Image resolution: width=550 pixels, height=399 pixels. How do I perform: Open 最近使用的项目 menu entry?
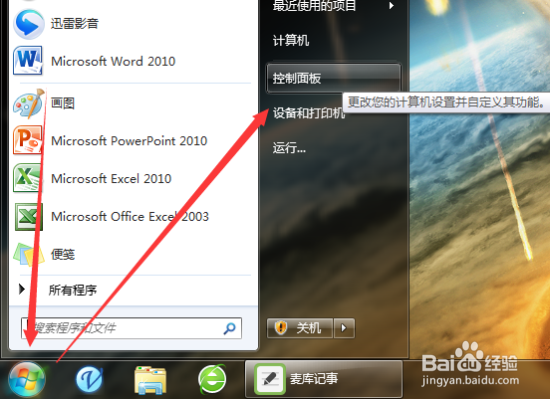click(x=334, y=6)
